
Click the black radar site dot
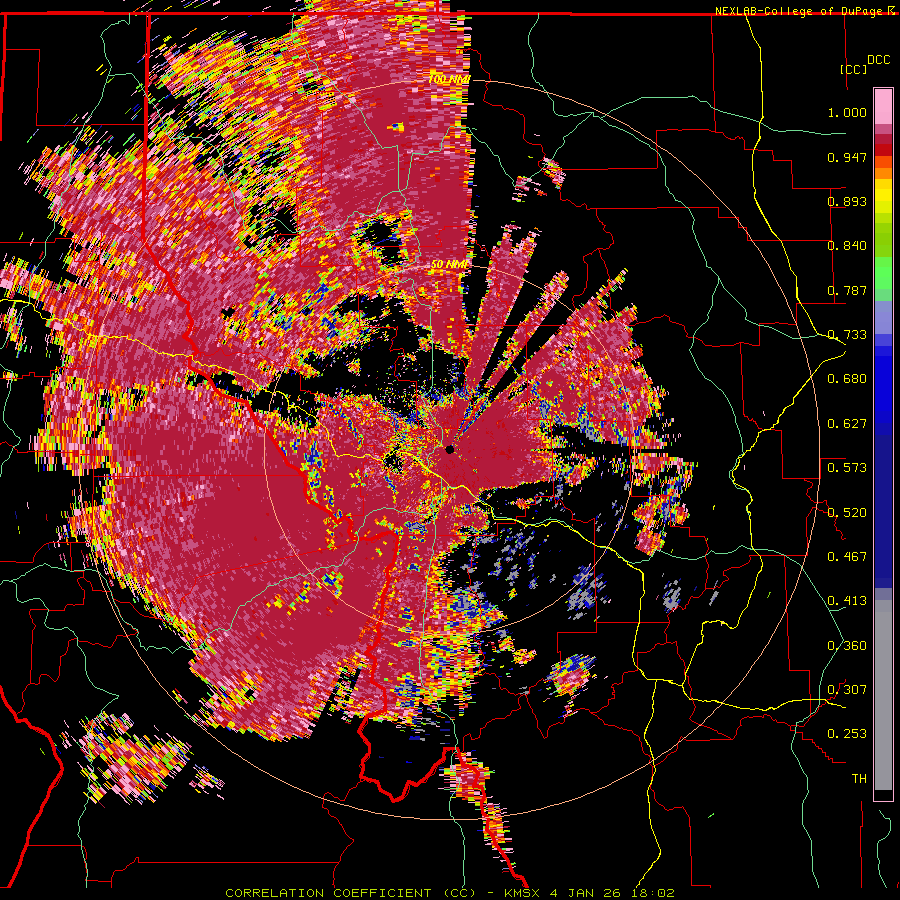(x=449, y=449)
